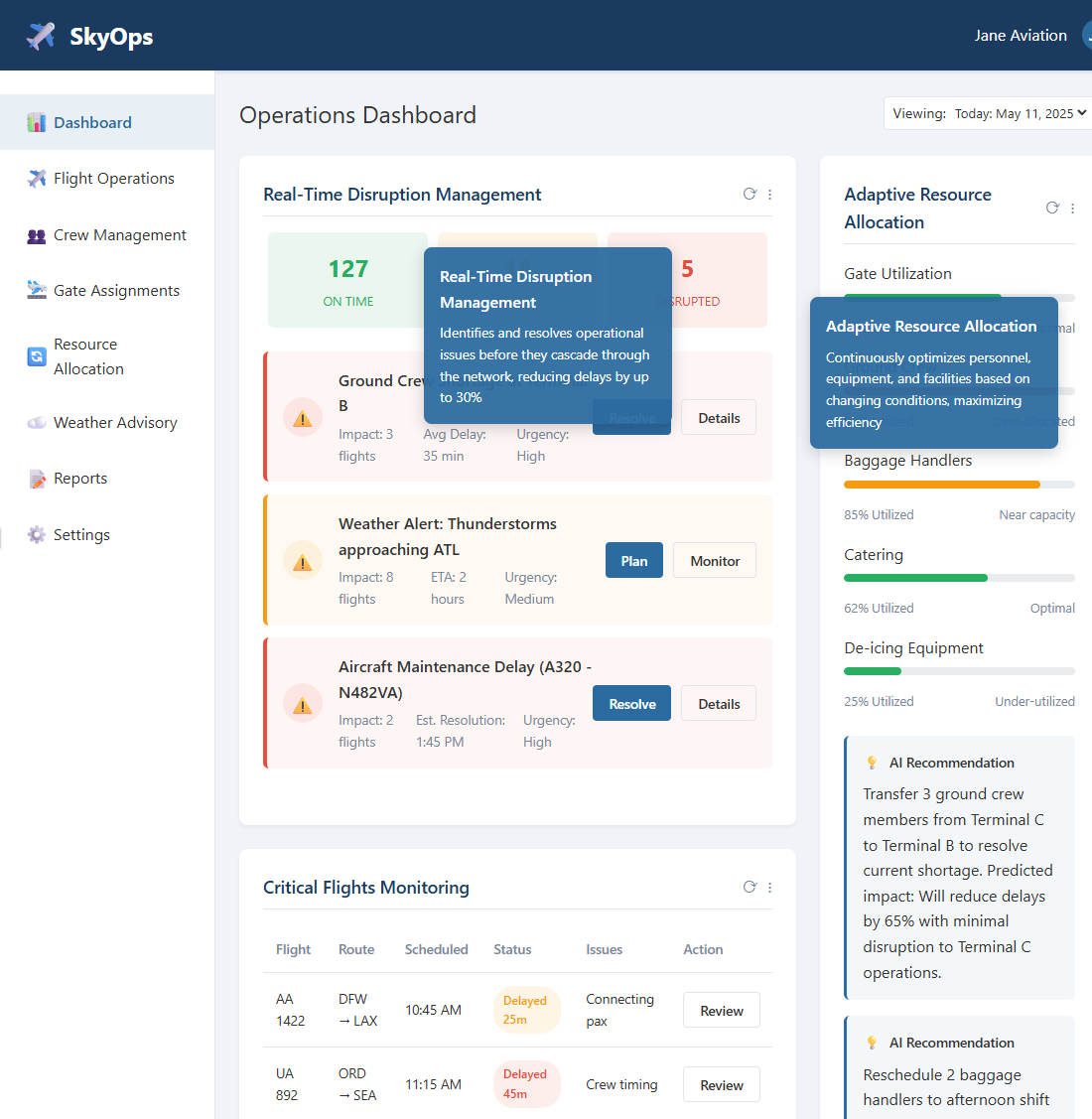This screenshot has height=1119, width=1092.
Task: Click the Gate Utilization label
Action: [897, 274]
